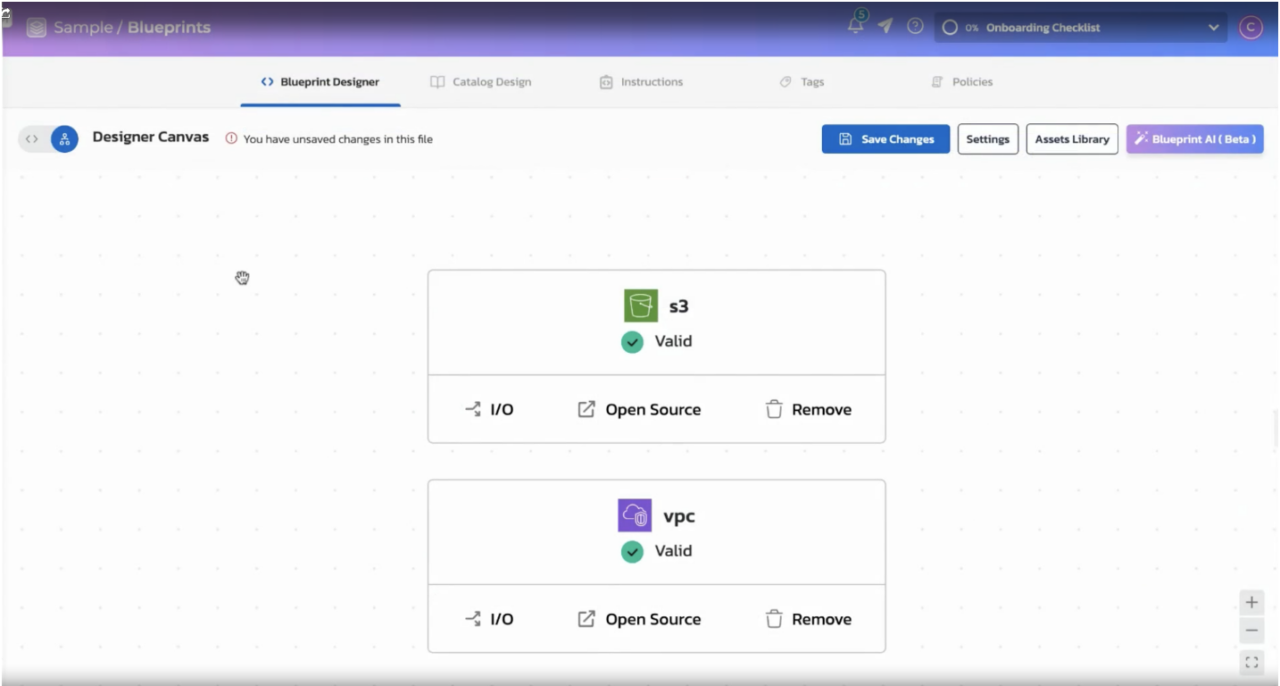Click the notifications bell icon
Screen dimensions: 1280x686
856,27
